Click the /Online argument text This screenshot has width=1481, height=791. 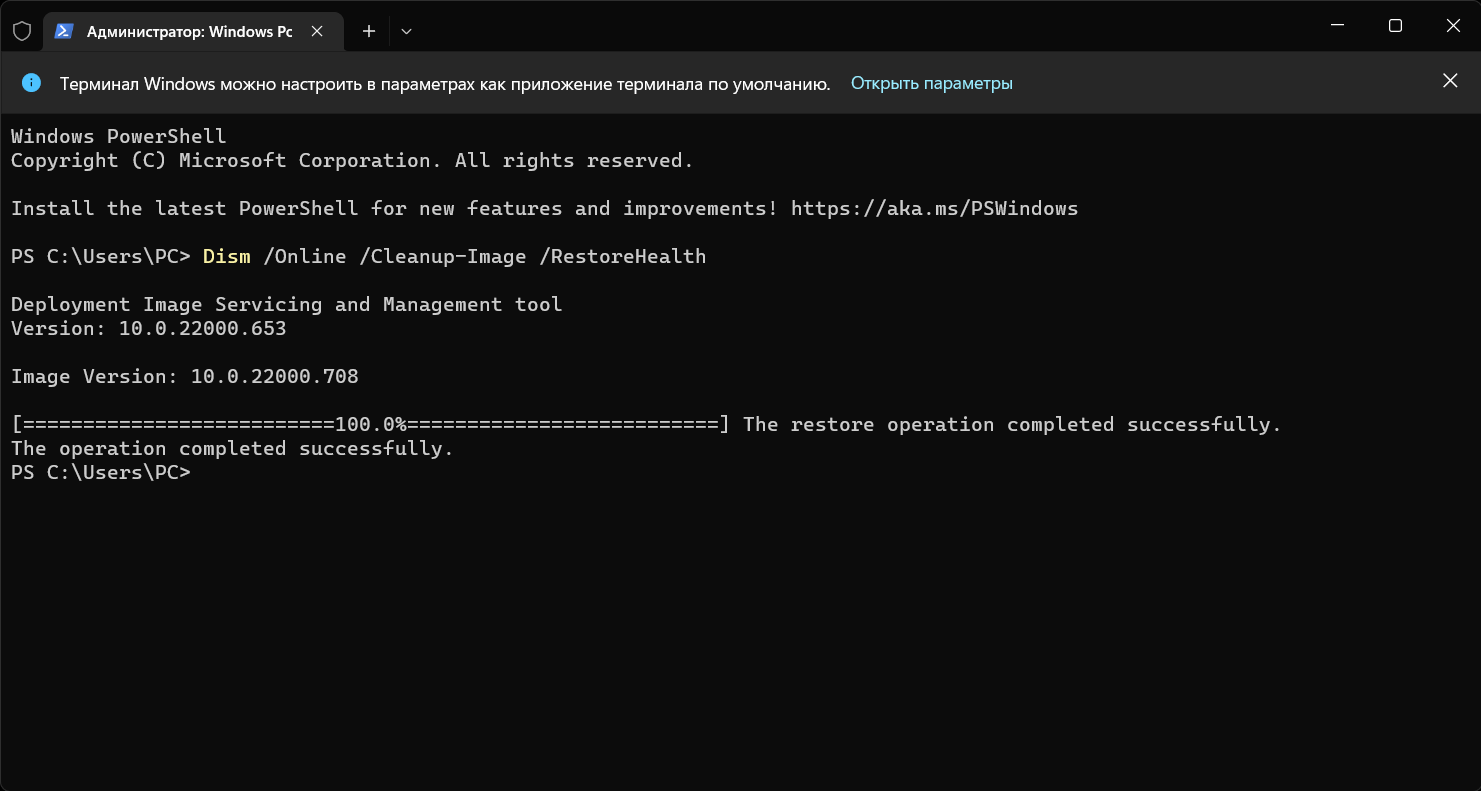(304, 257)
